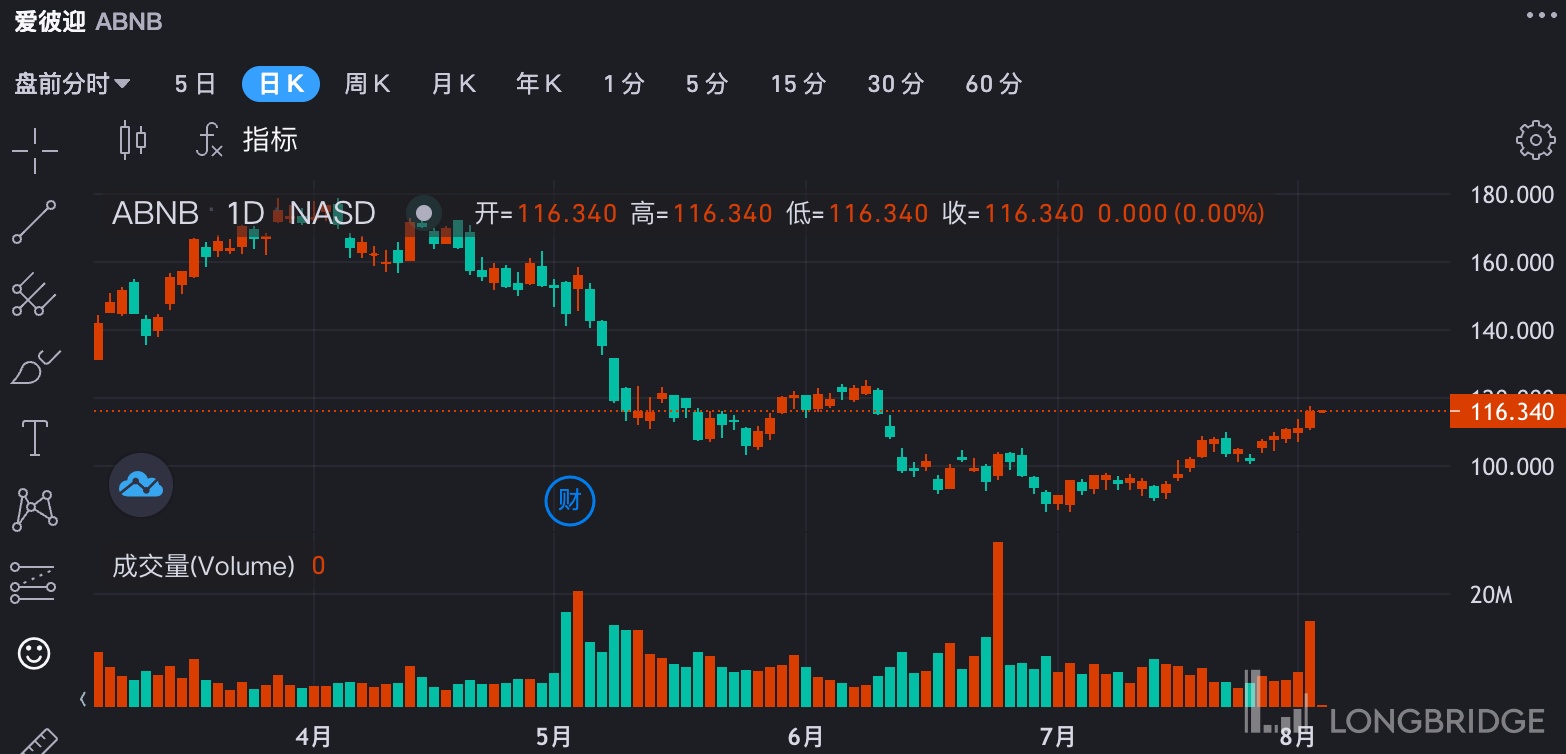Click the 4月 date axis label
The width and height of the screenshot is (1566, 754).
[x=314, y=737]
